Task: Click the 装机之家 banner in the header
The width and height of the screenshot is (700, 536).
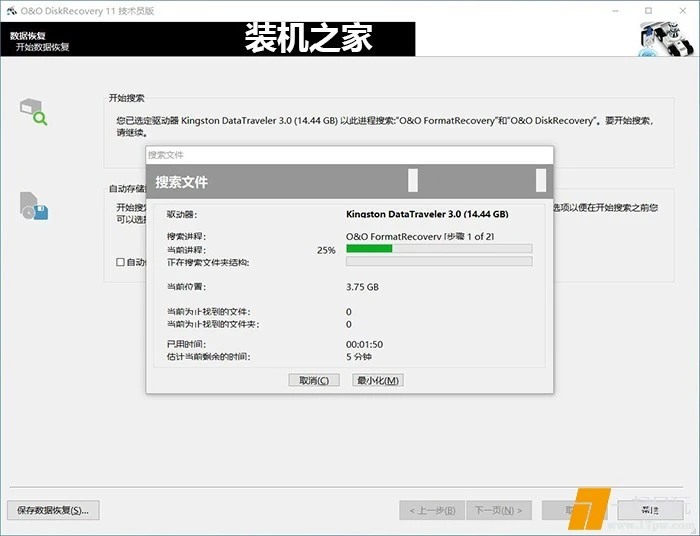Action: (308, 38)
